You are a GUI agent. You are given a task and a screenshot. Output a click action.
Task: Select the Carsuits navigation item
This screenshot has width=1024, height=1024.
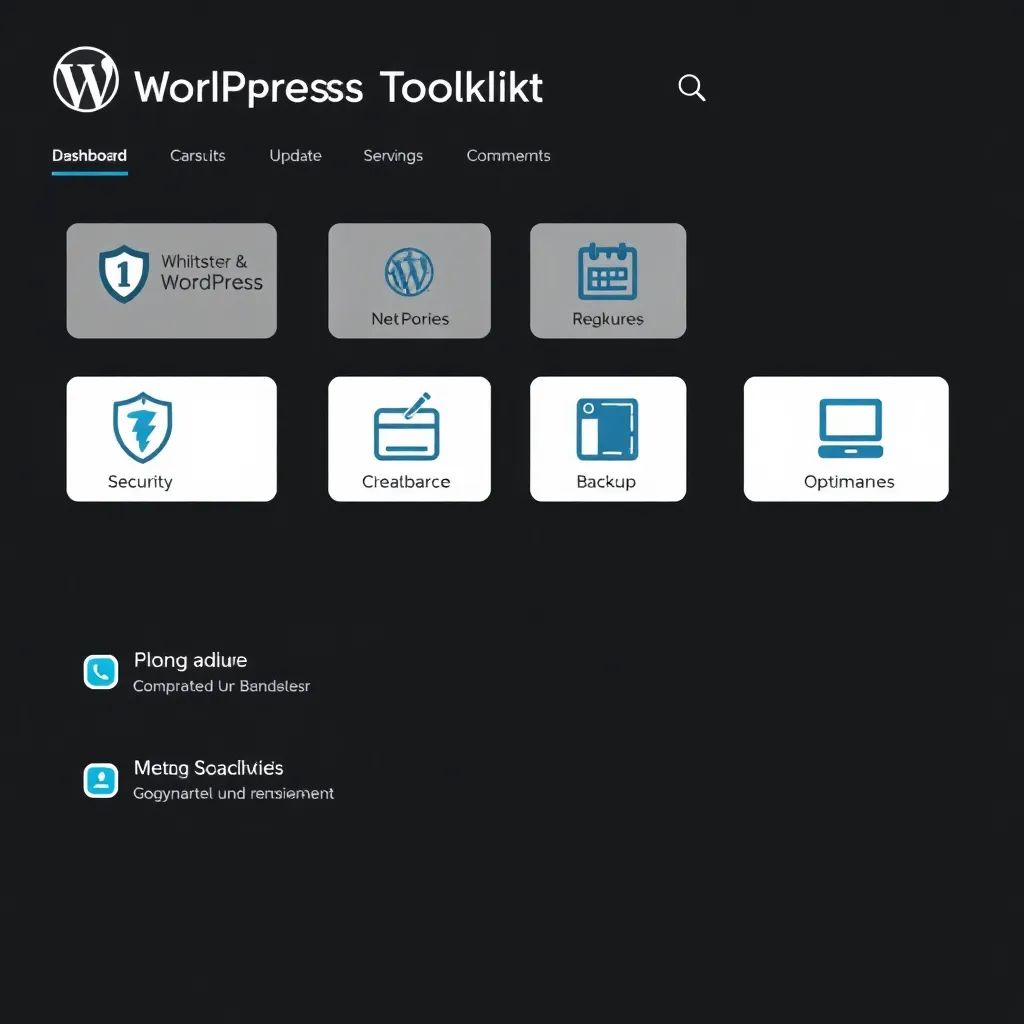[x=197, y=156]
